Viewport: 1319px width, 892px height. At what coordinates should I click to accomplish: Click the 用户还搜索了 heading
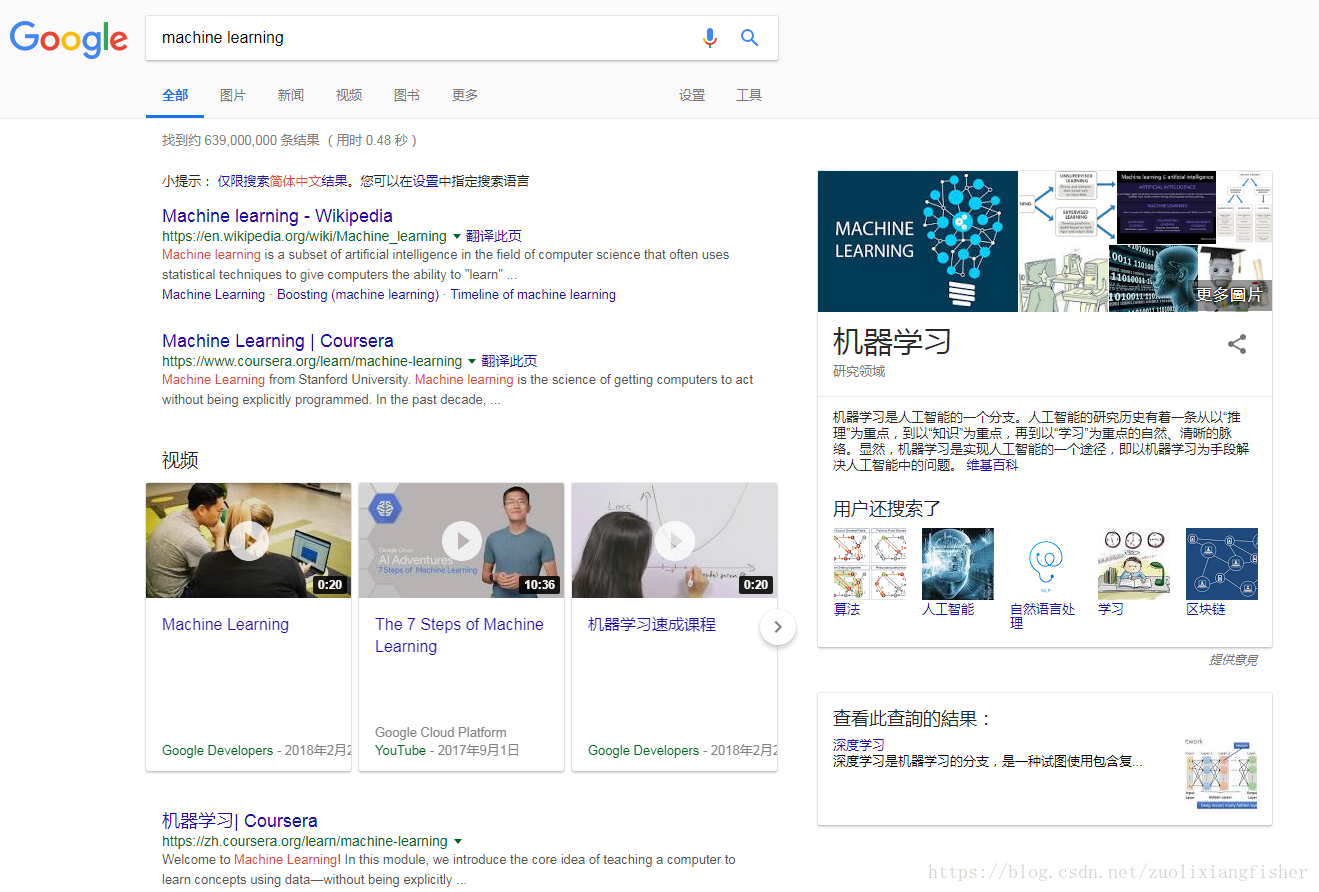click(887, 509)
